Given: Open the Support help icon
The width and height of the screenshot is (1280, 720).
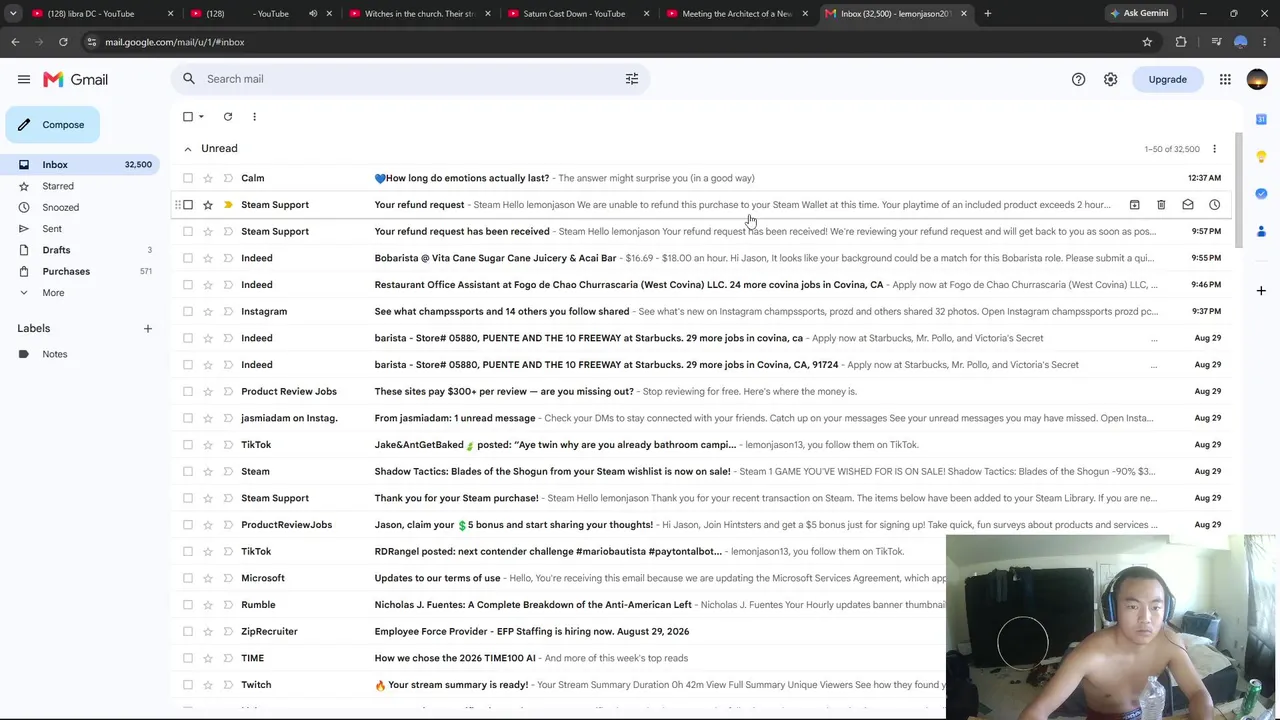Looking at the screenshot, I should [1078, 79].
